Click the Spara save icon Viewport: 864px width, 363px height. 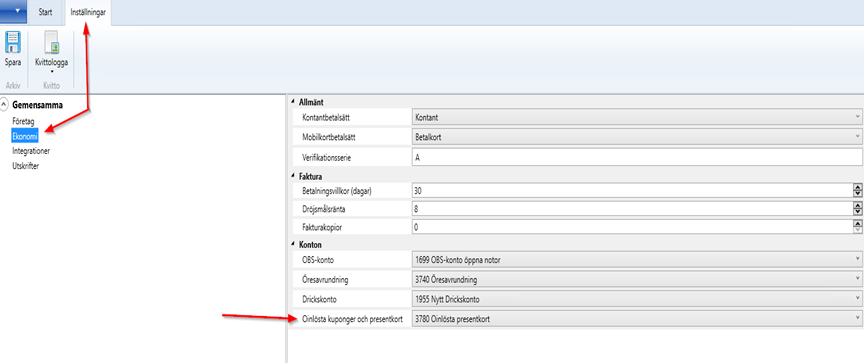(12, 42)
